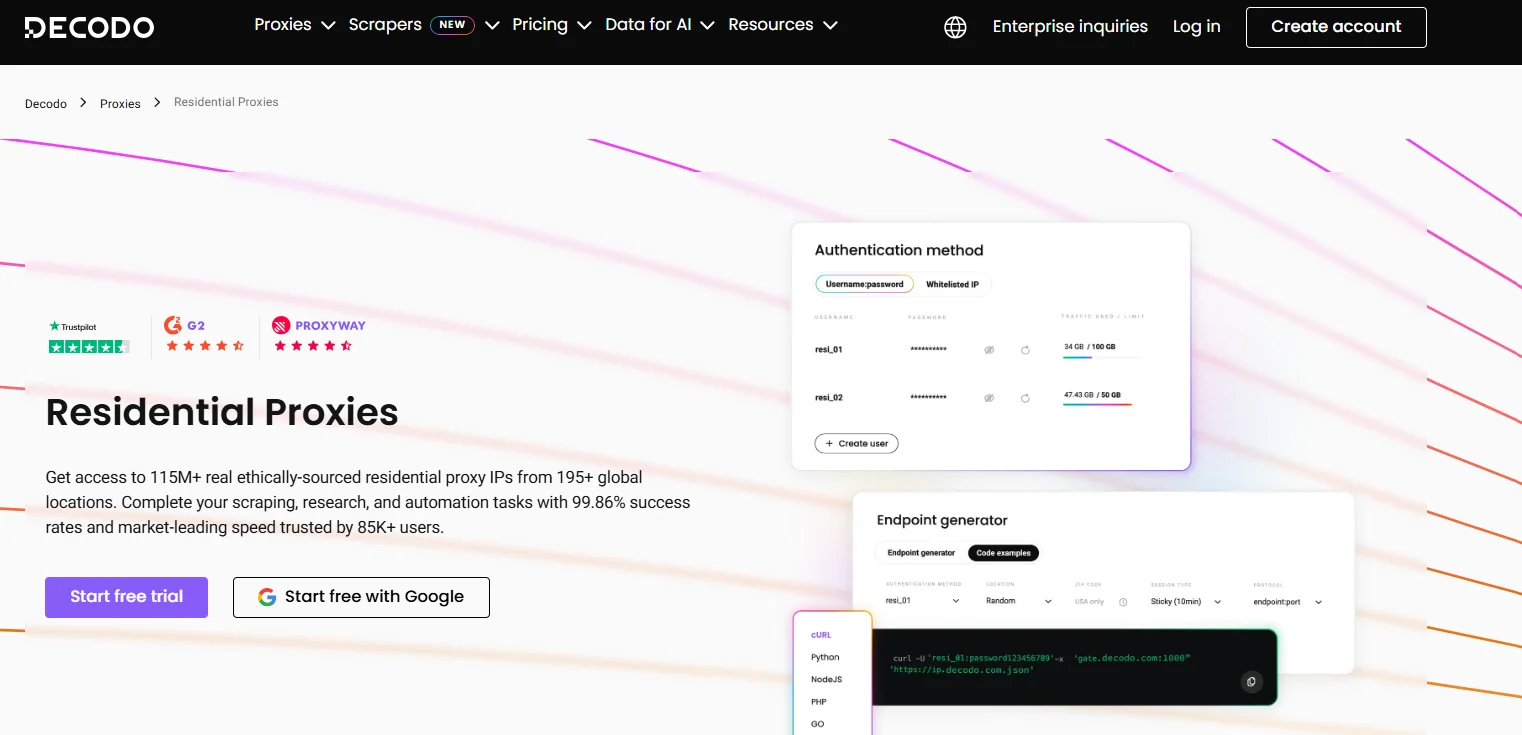Open the endpoint:port protocol dropdown
This screenshot has width=1522, height=735.
click(x=1288, y=602)
